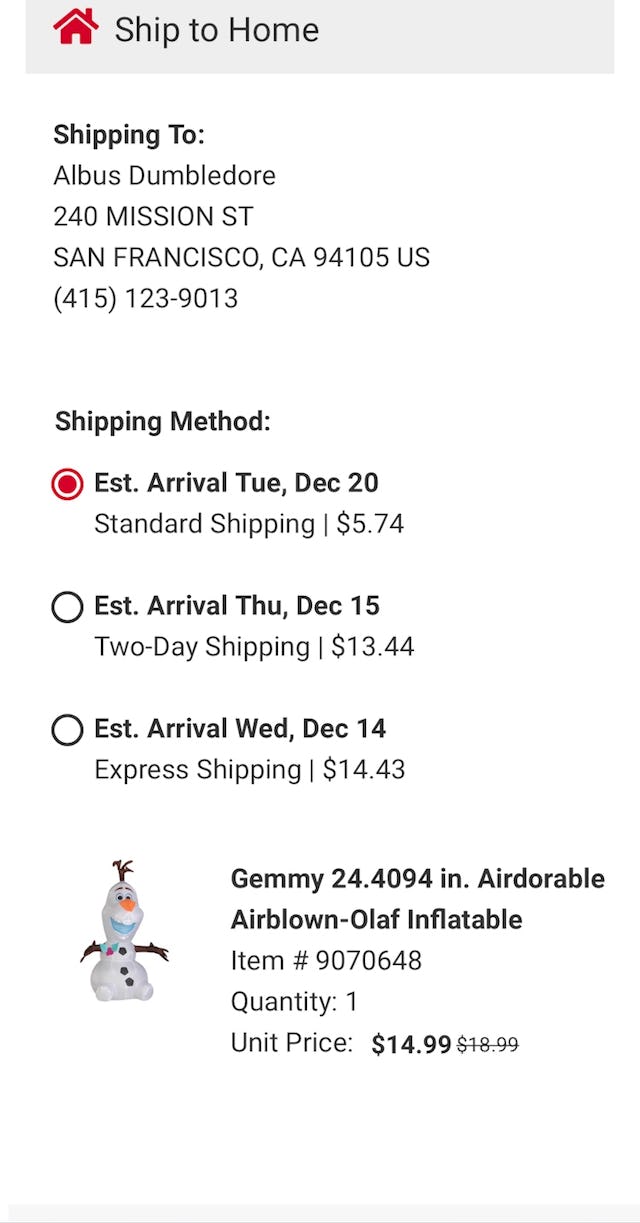
Task: Click the Quantity: 1 text
Action: coord(300,1001)
